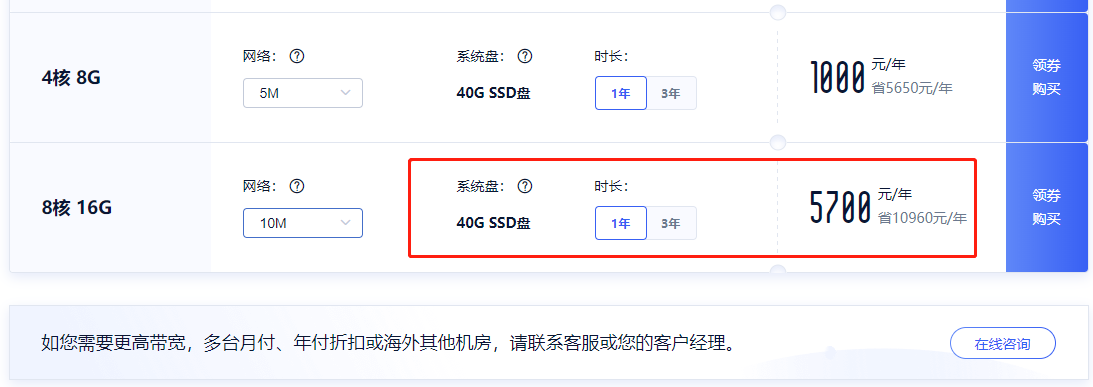Click the 在线咨询 button
This screenshot has height=387, width=1093.
coord(1002,344)
